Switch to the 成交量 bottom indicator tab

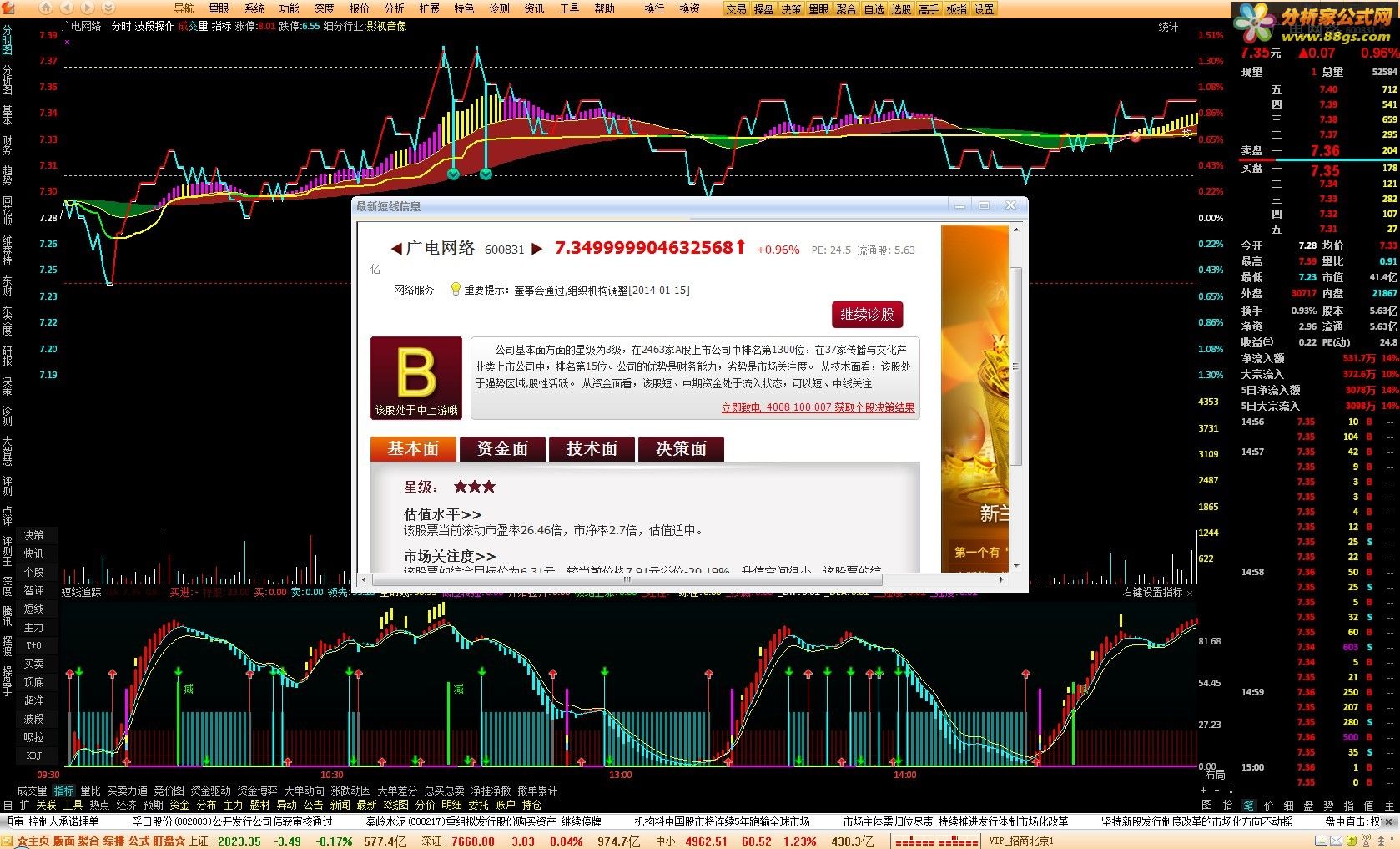[33, 791]
